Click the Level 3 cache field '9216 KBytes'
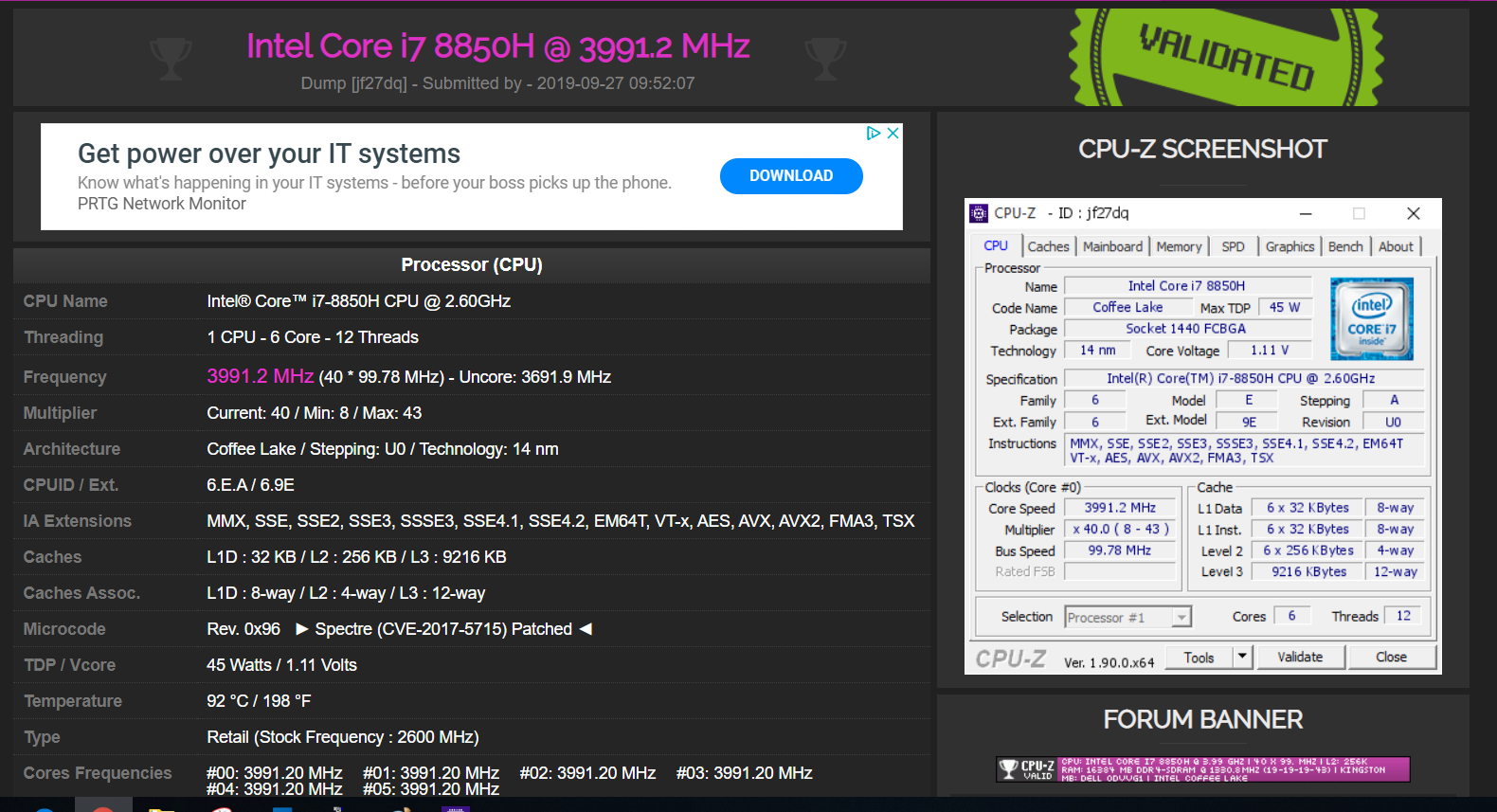This screenshot has height=812, width=1497. click(1308, 572)
